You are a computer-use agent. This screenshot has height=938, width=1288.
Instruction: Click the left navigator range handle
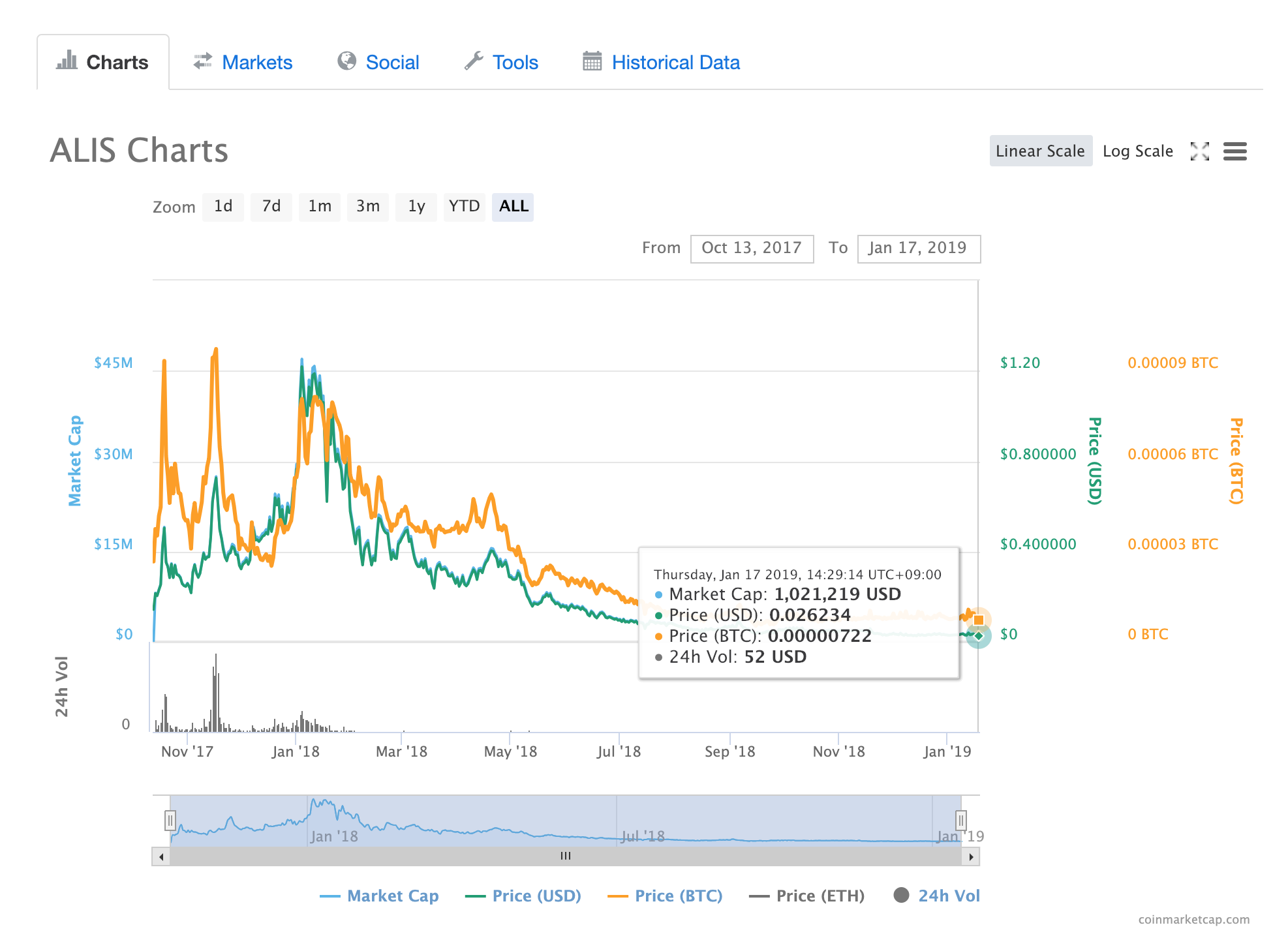pyautogui.click(x=170, y=820)
